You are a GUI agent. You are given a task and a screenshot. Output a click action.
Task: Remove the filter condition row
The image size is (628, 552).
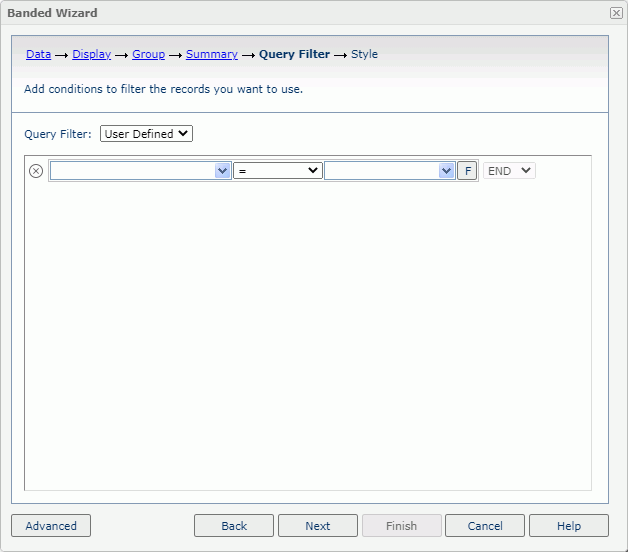(36, 171)
